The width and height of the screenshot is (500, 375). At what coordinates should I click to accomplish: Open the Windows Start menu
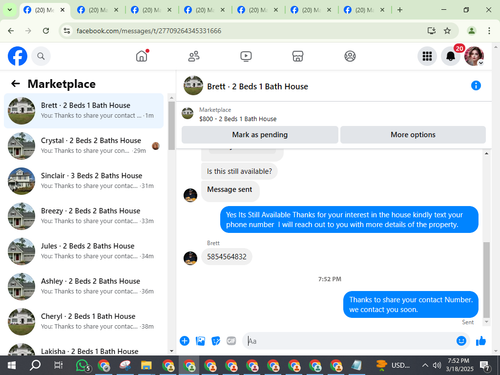click(12, 366)
